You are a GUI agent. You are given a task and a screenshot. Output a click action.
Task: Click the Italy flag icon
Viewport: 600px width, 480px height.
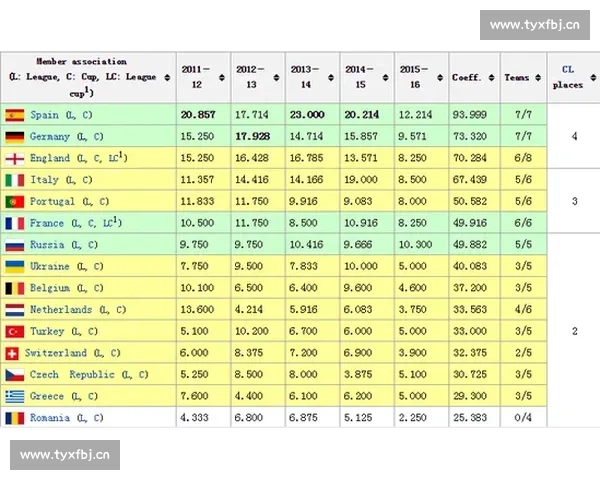click(15, 180)
